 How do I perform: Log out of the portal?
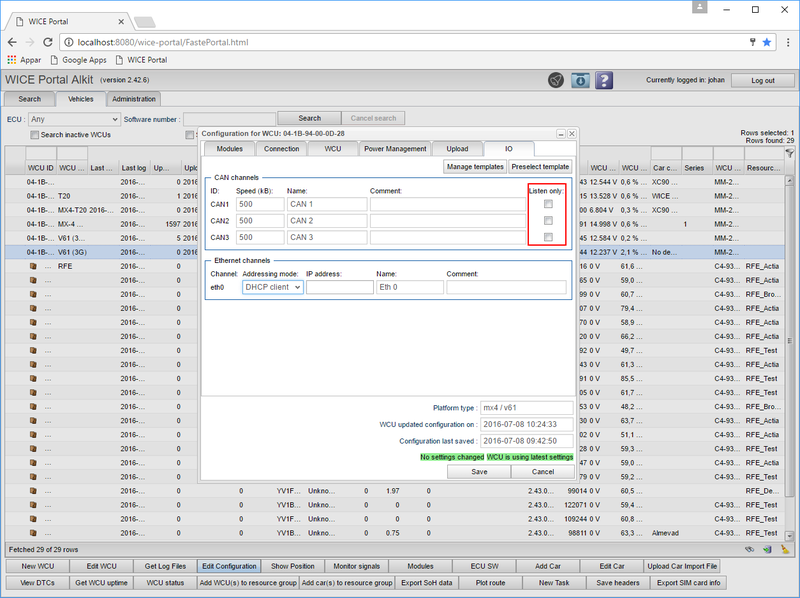point(763,81)
